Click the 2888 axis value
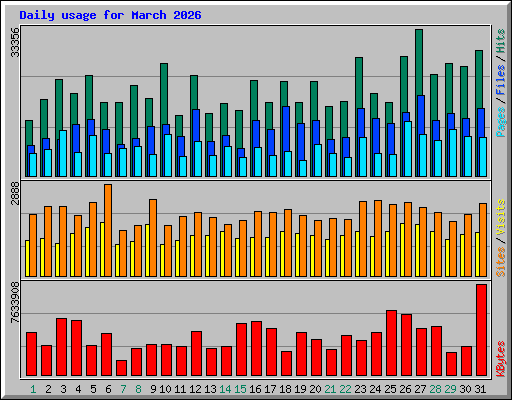 [15, 193]
